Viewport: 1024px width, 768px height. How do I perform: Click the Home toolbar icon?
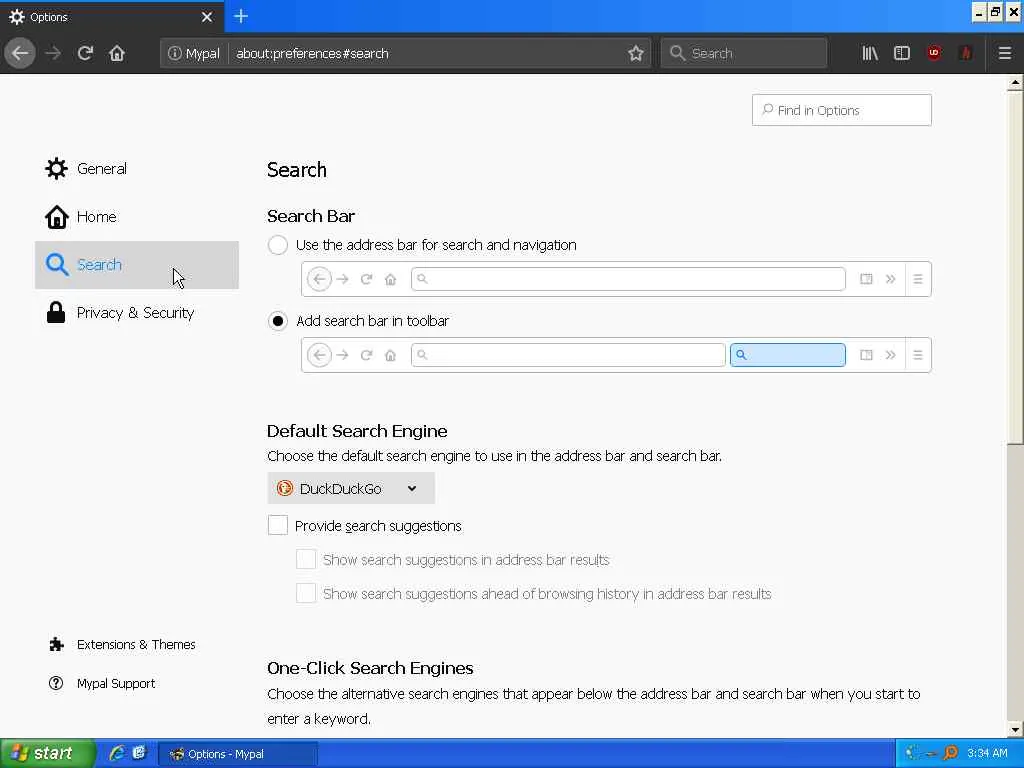(x=117, y=53)
